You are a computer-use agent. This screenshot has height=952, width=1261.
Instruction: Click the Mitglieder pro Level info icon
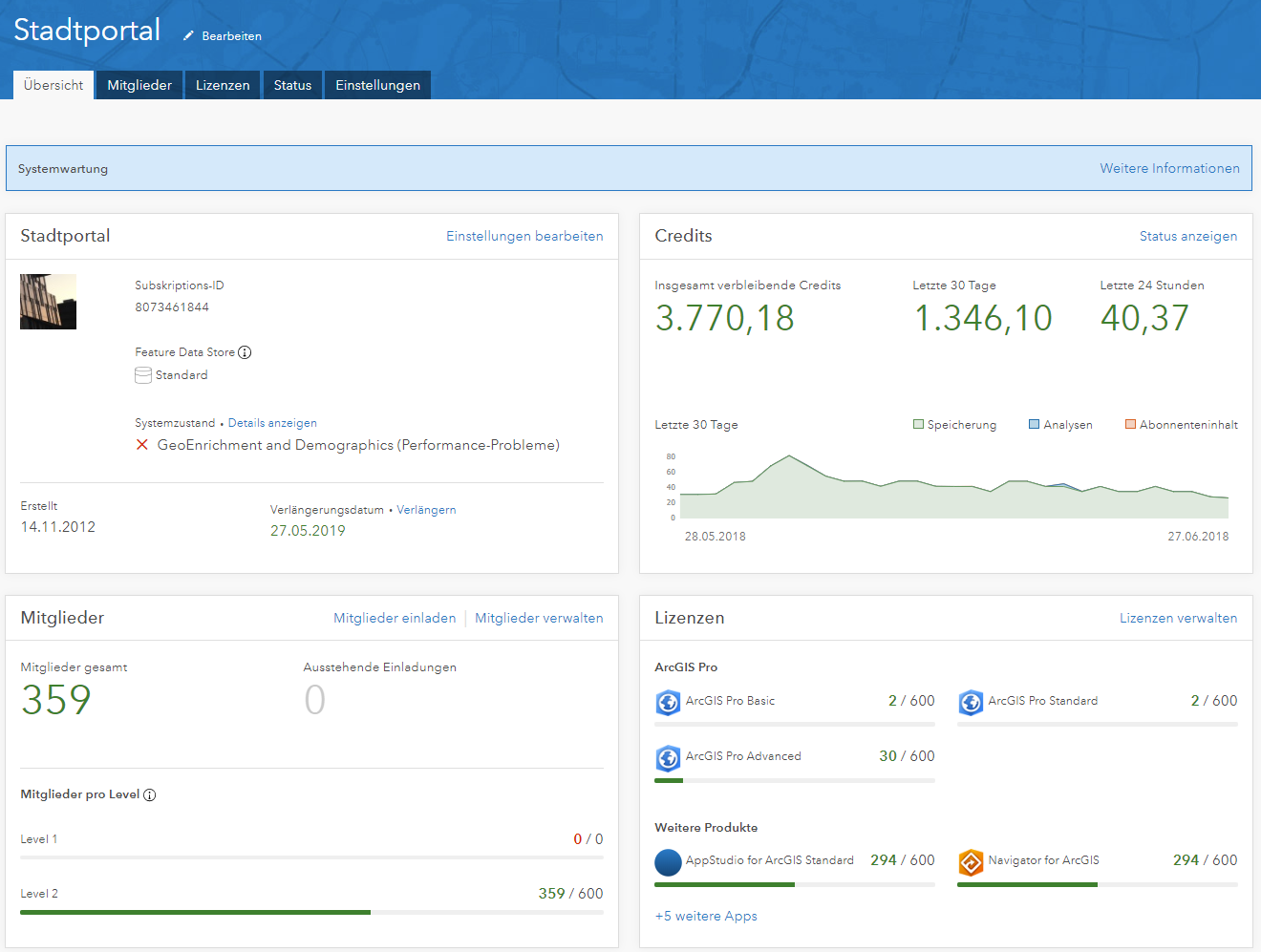coord(150,795)
